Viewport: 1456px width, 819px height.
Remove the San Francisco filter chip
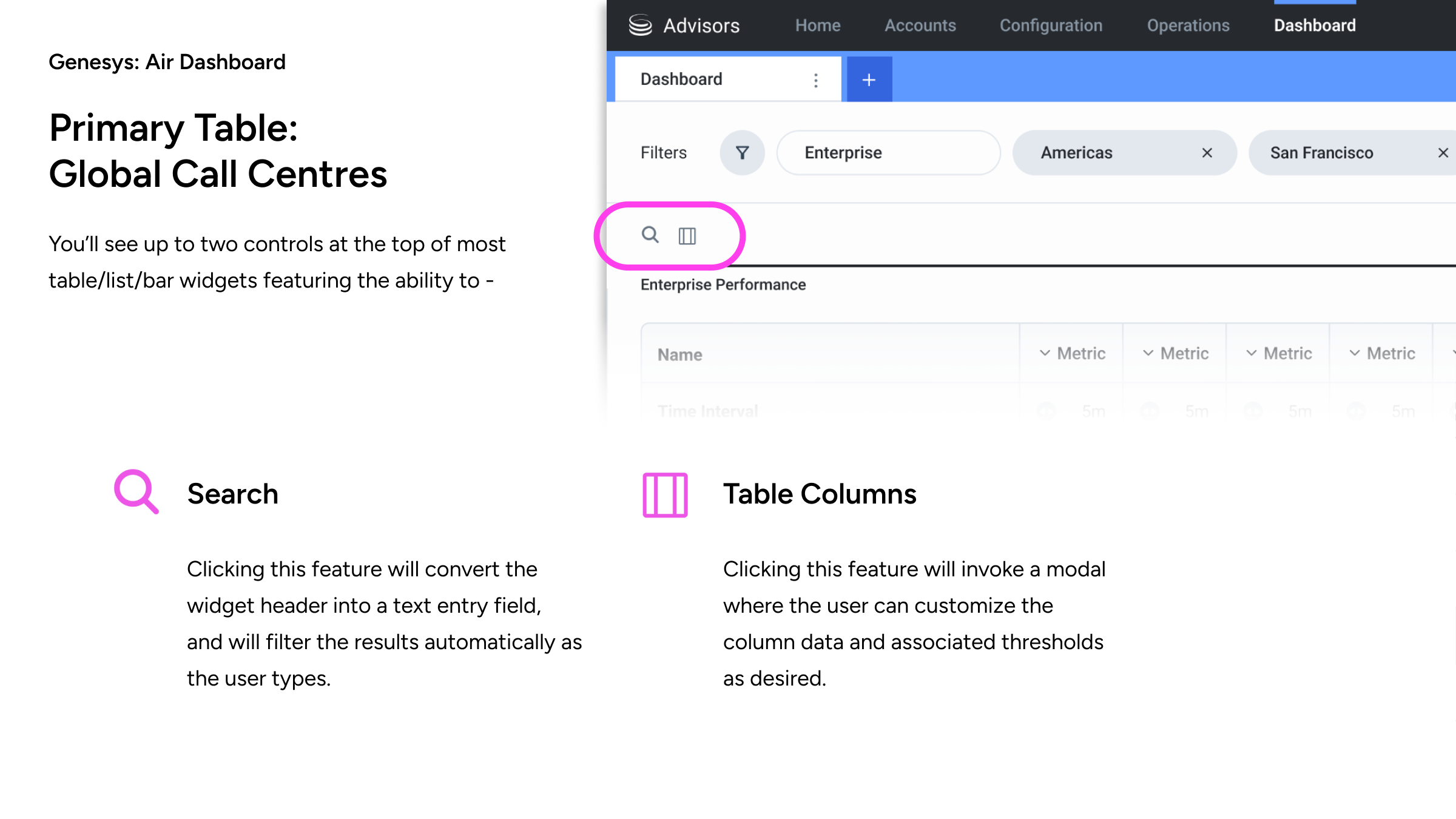click(x=1443, y=153)
